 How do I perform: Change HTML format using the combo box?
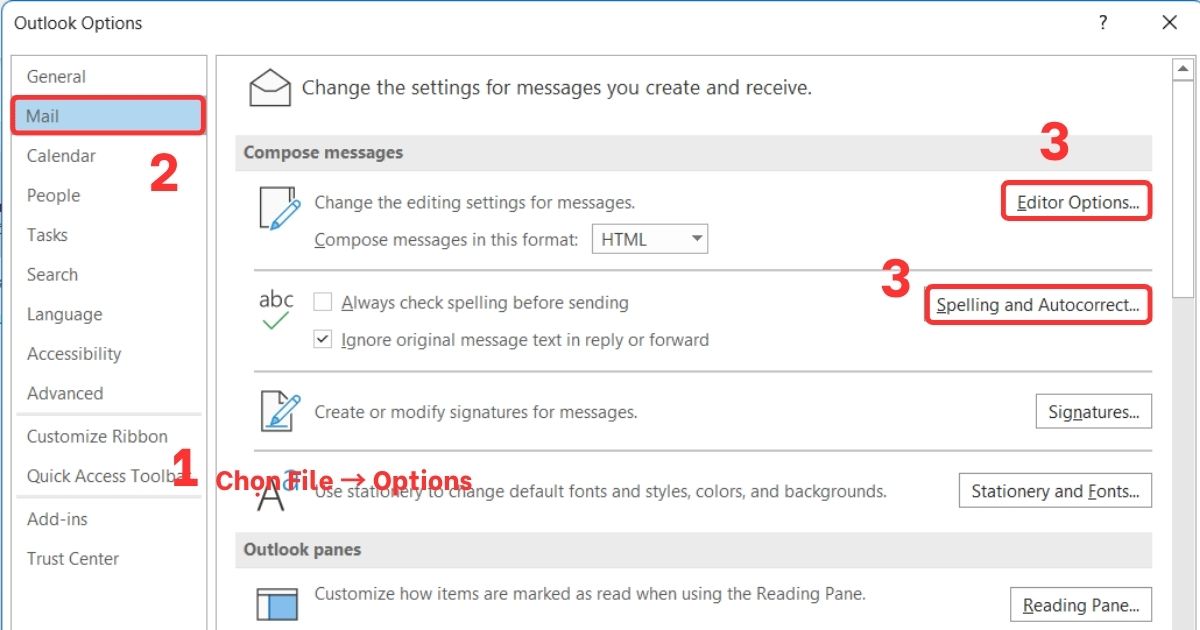[650, 238]
